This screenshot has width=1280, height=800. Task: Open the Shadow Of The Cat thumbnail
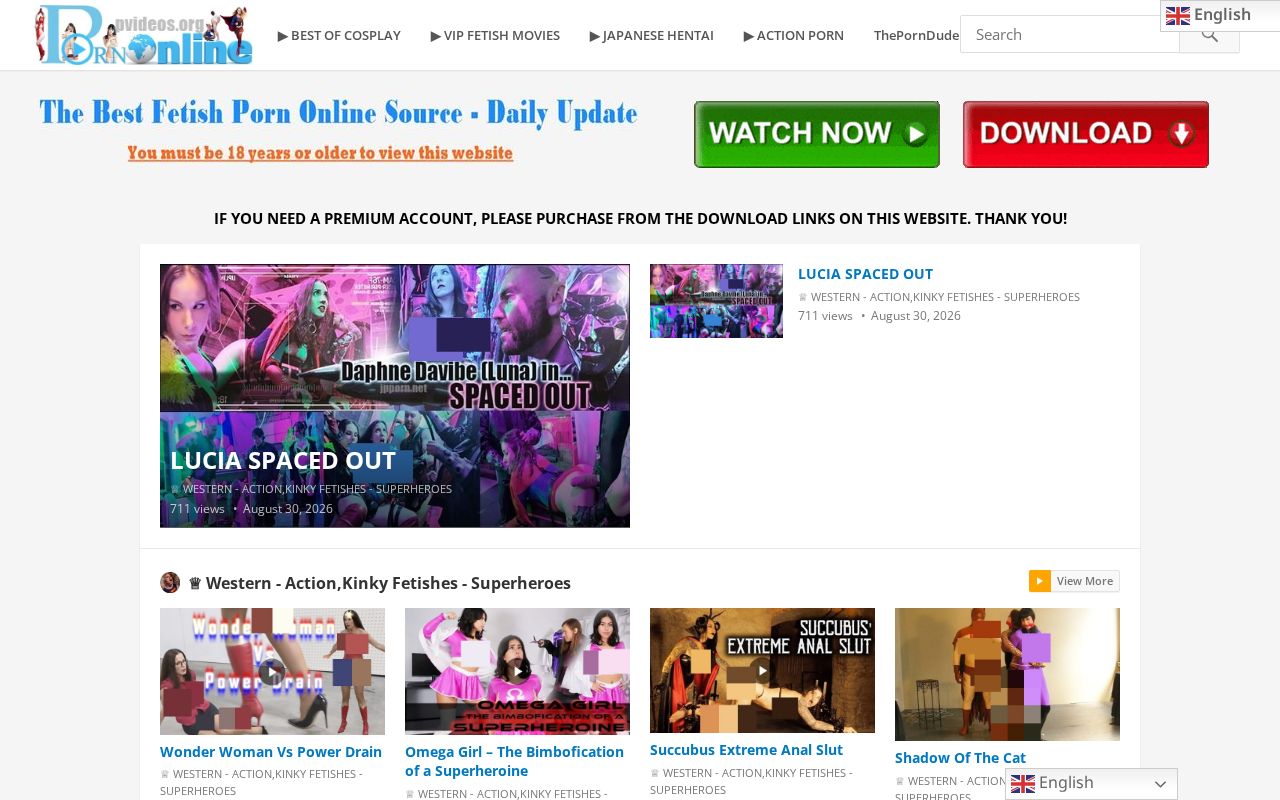[1007, 674]
